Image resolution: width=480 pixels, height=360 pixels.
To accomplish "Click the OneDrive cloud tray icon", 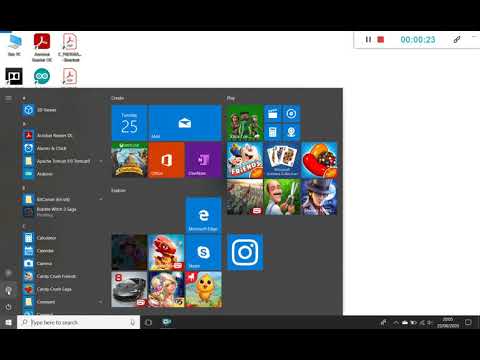I will tap(405, 322).
